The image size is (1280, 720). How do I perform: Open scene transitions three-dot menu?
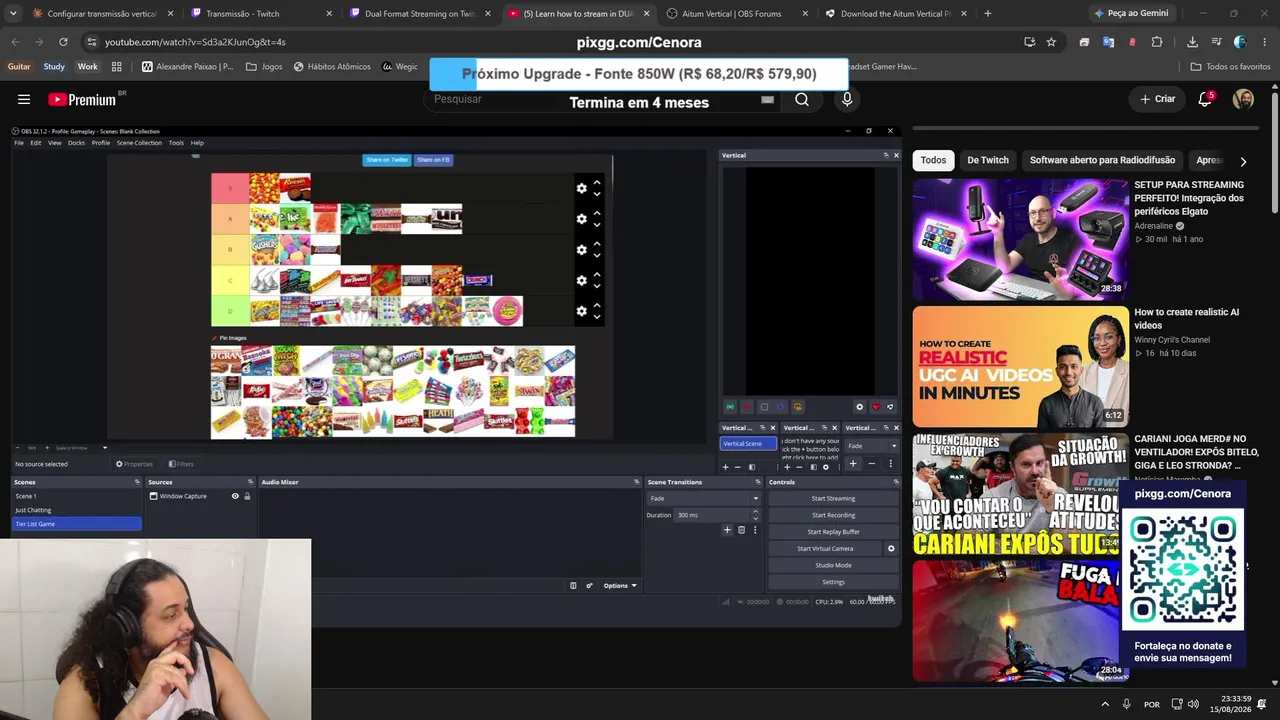pos(755,530)
